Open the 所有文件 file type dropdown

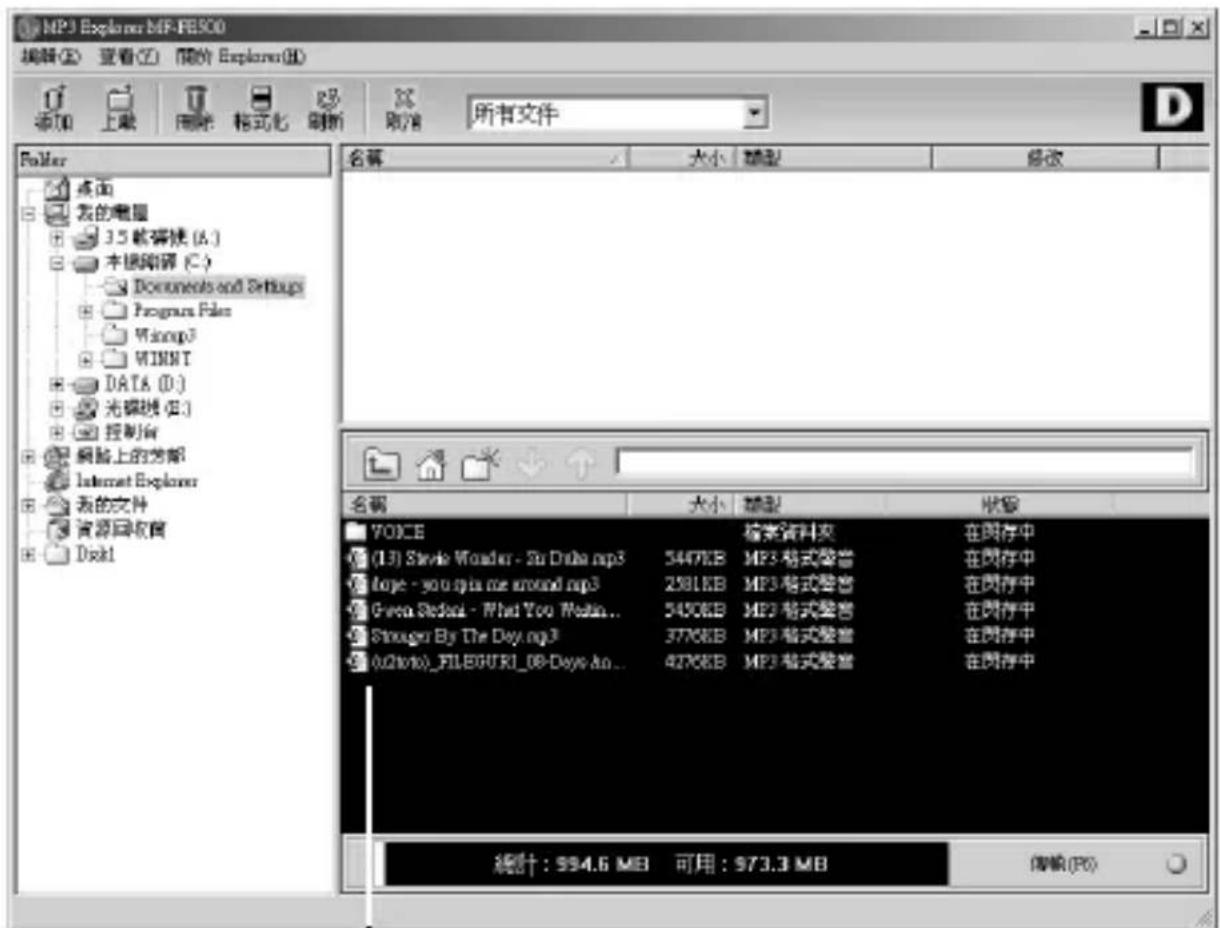click(758, 114)
